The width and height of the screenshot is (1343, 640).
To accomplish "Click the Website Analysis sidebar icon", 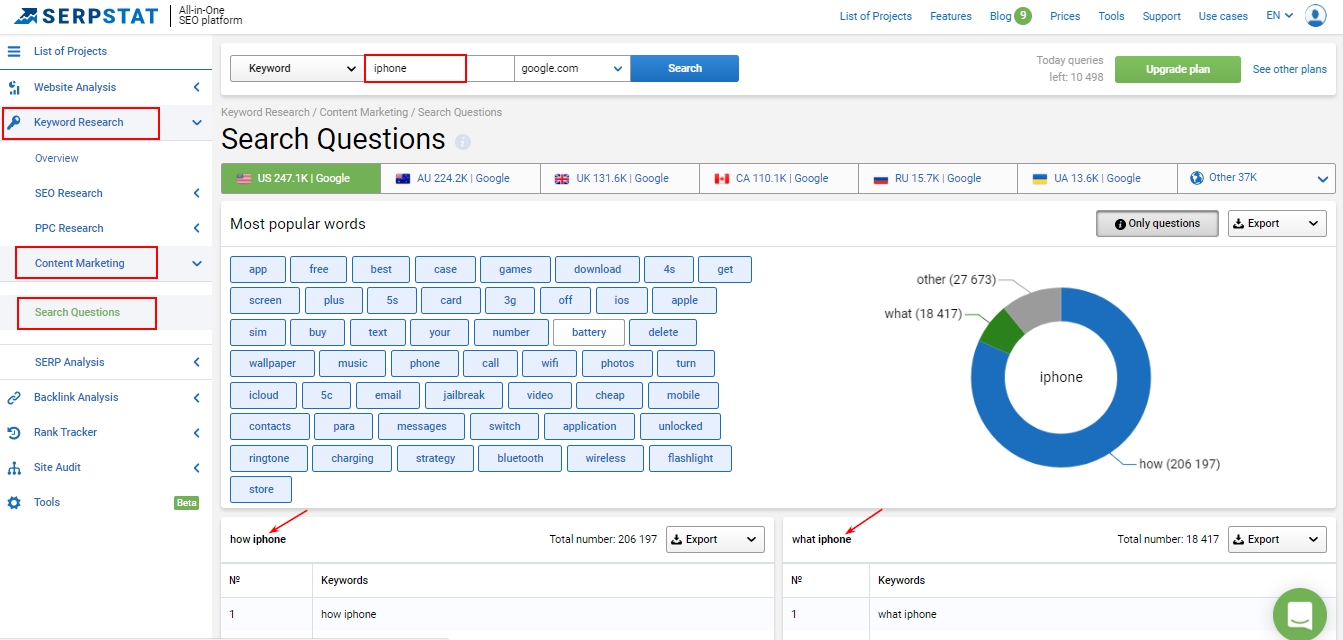I will tap(14, 87).
